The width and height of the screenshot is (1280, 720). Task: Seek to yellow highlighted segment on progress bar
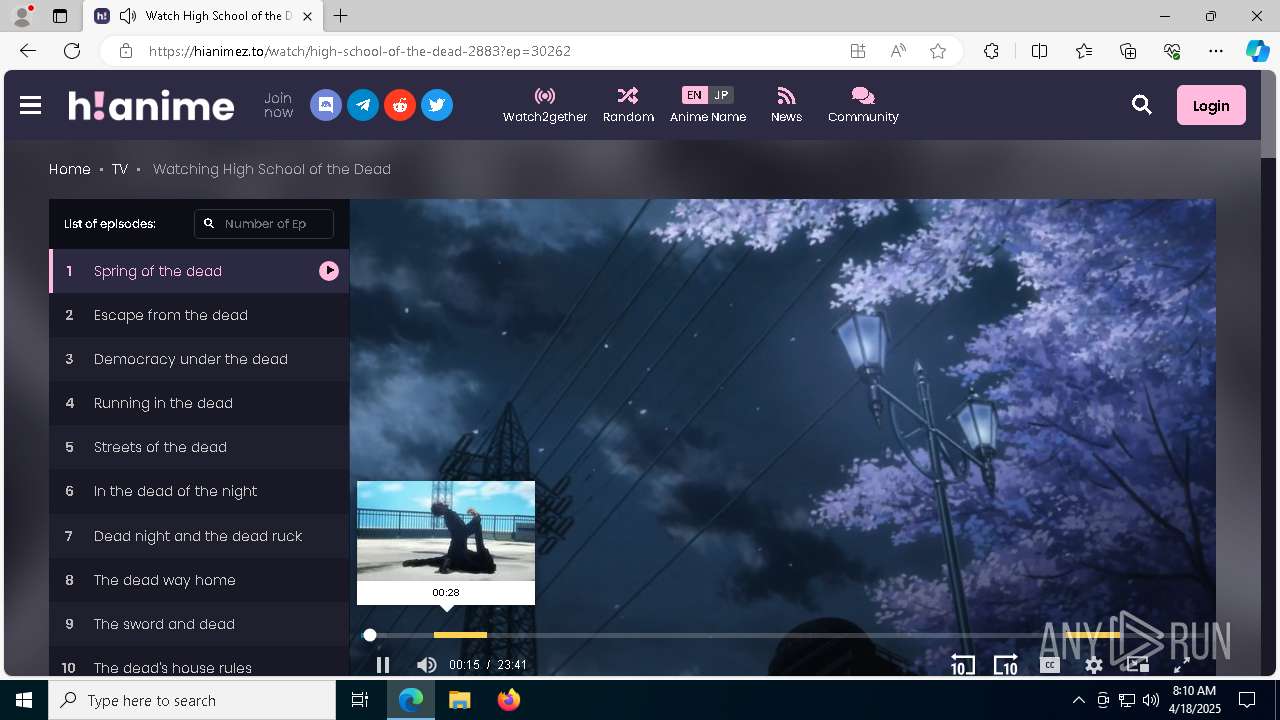coord(460,635)
